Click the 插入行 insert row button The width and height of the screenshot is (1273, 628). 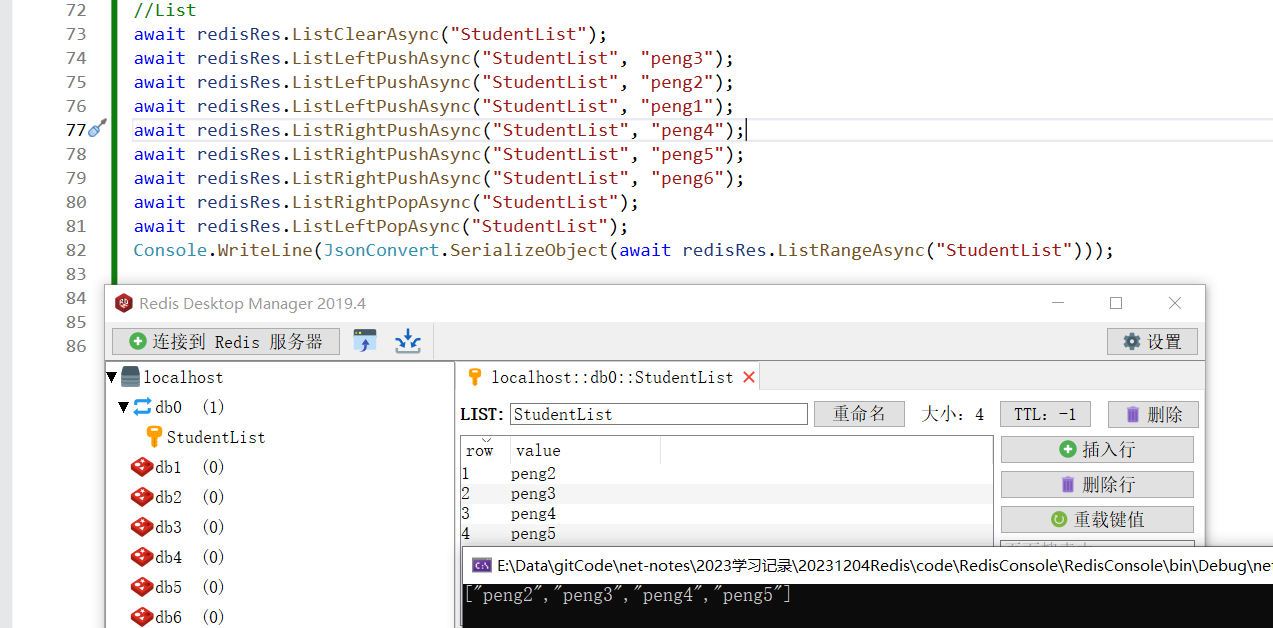coord(1097,449)
